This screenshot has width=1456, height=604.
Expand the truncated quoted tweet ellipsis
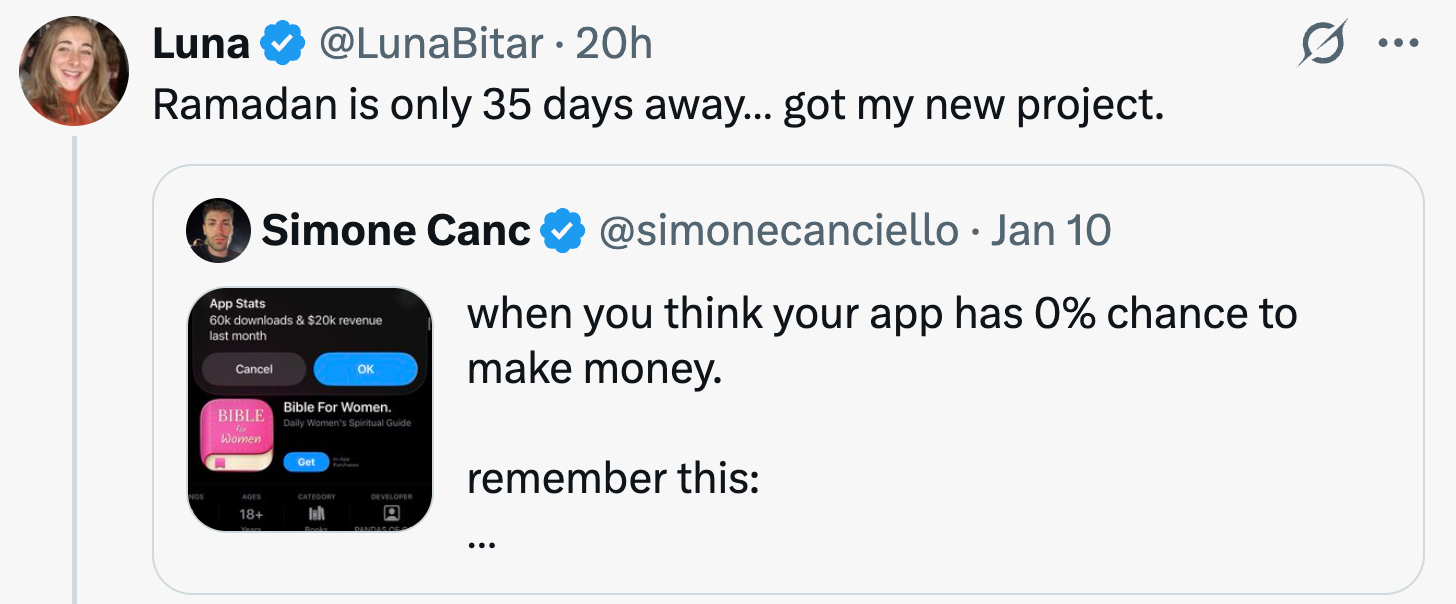482,542
